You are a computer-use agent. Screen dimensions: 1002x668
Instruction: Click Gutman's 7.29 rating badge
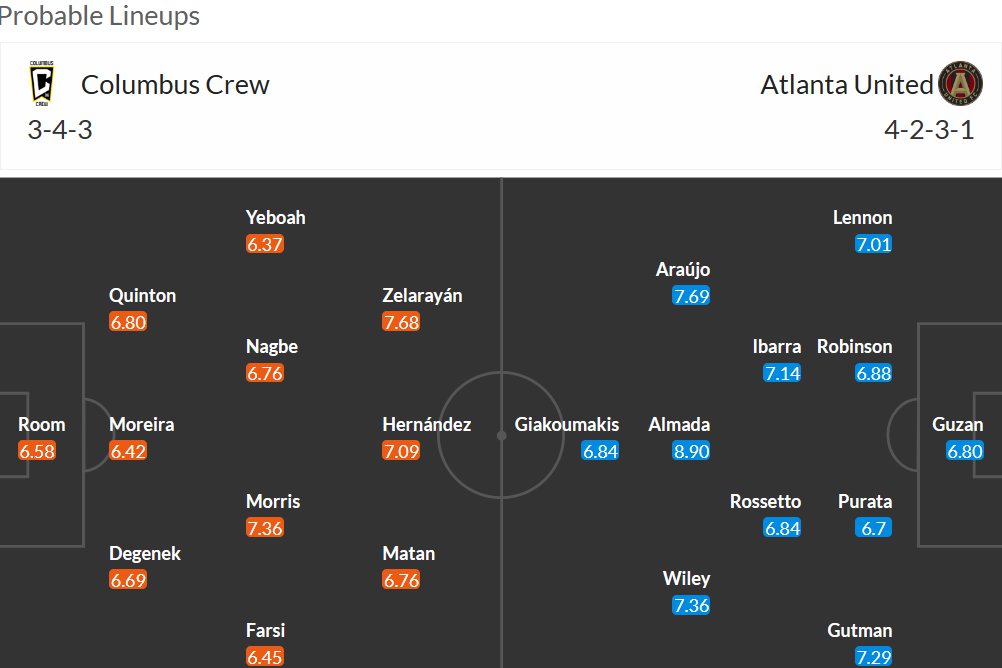[x=873, y=656]
